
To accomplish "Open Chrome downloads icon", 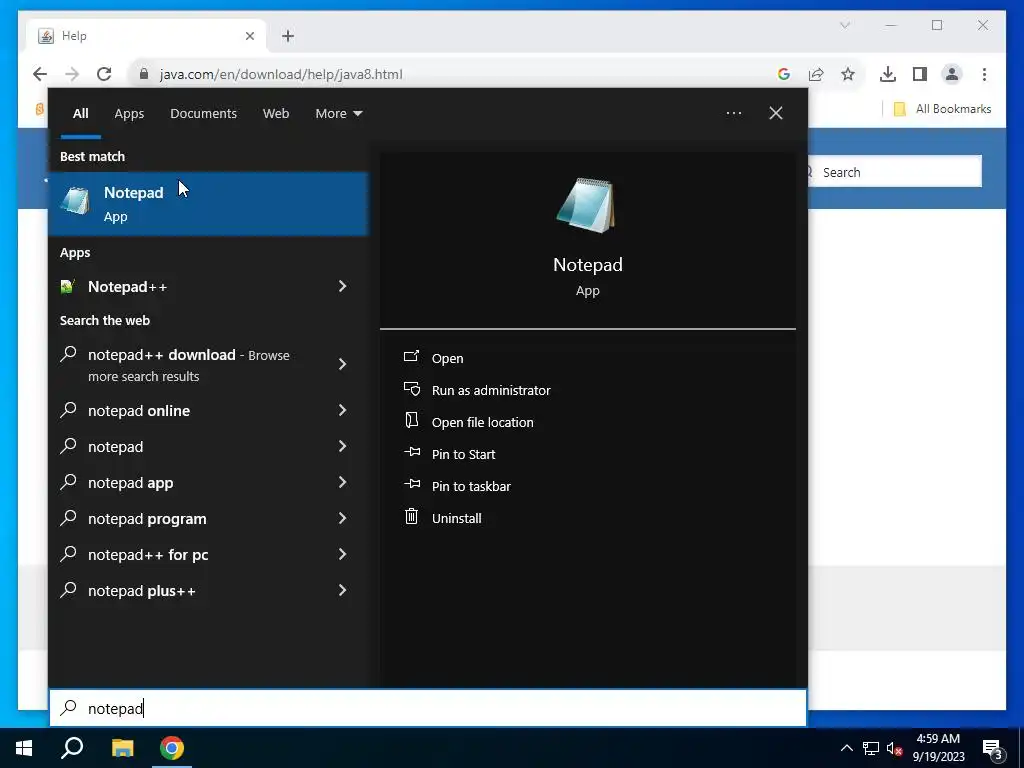I will pos(888,74).
